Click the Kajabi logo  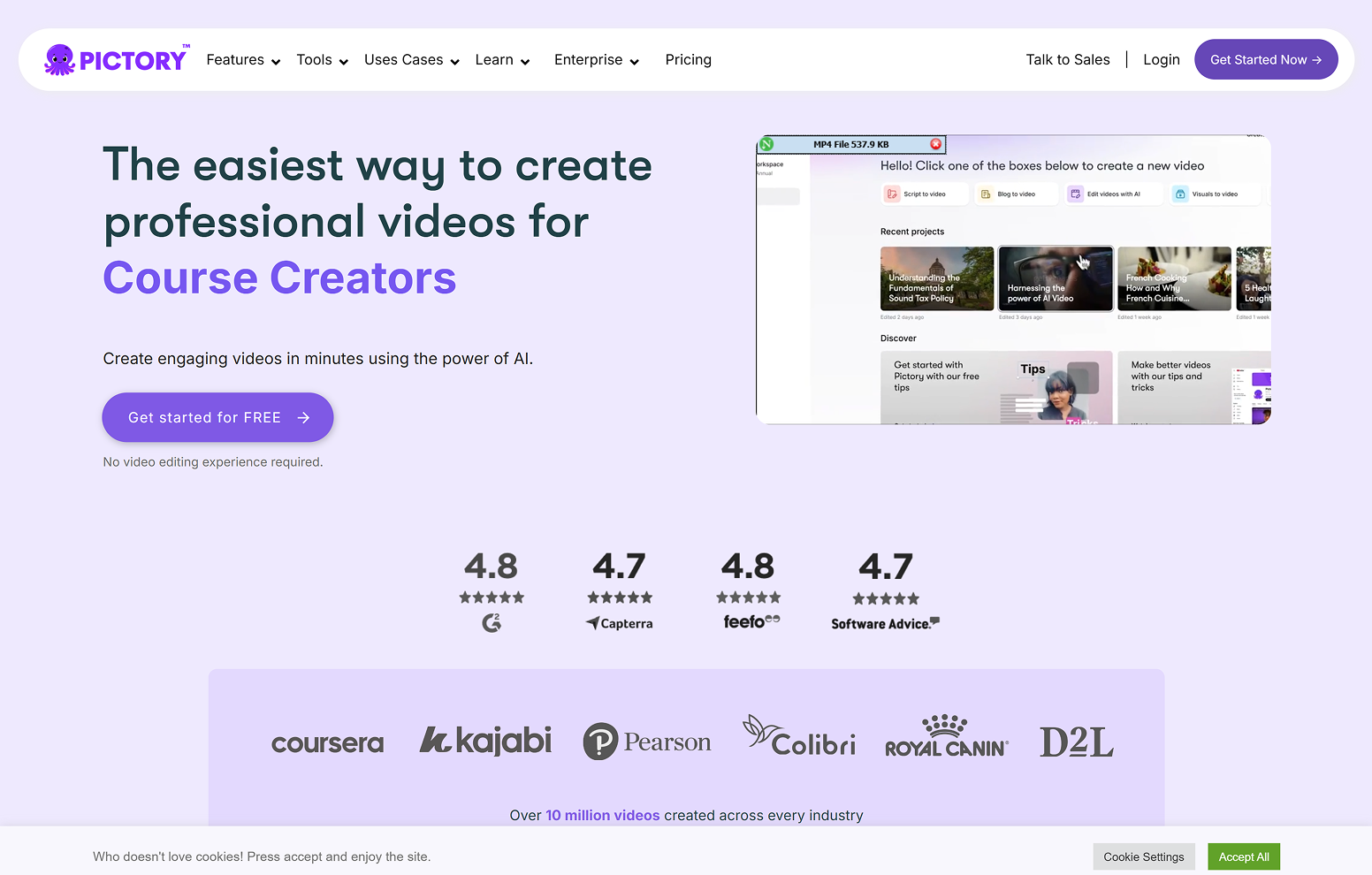(485, 741)
